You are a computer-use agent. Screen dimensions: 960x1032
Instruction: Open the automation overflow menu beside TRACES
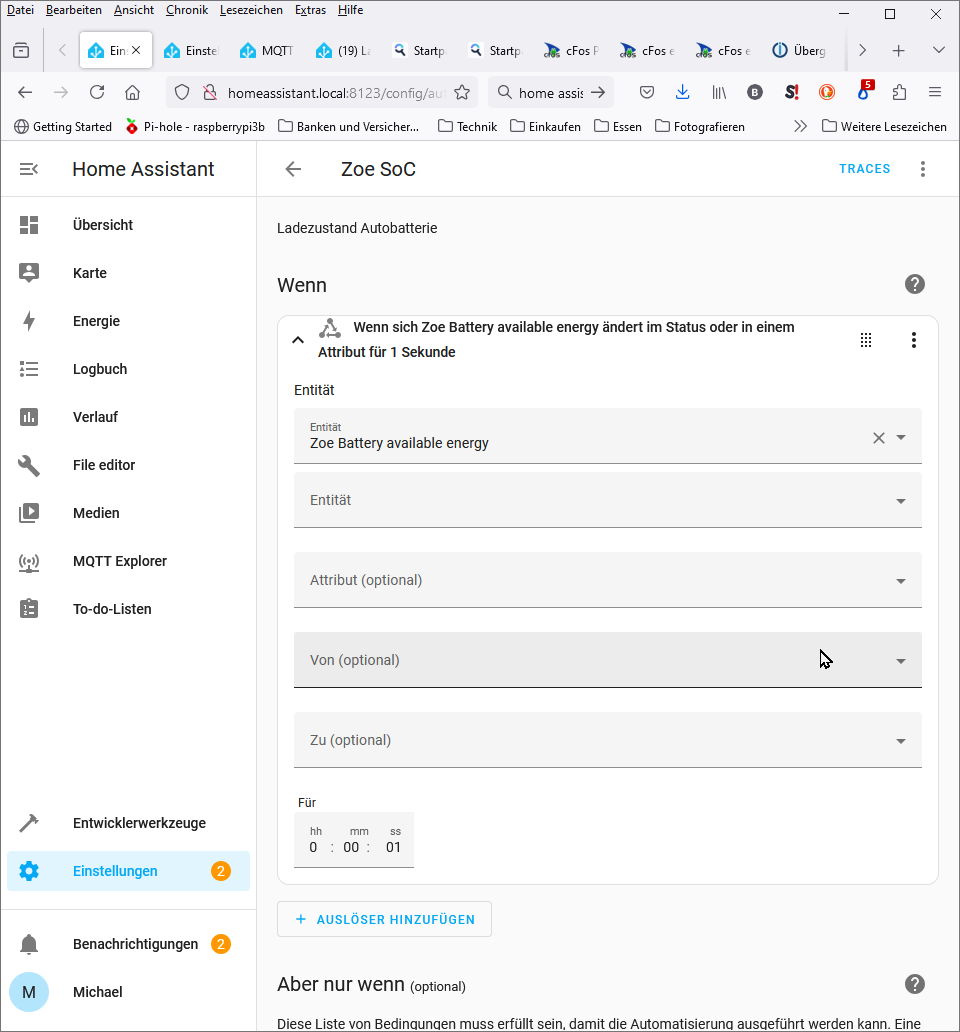(x=922, y=169)
